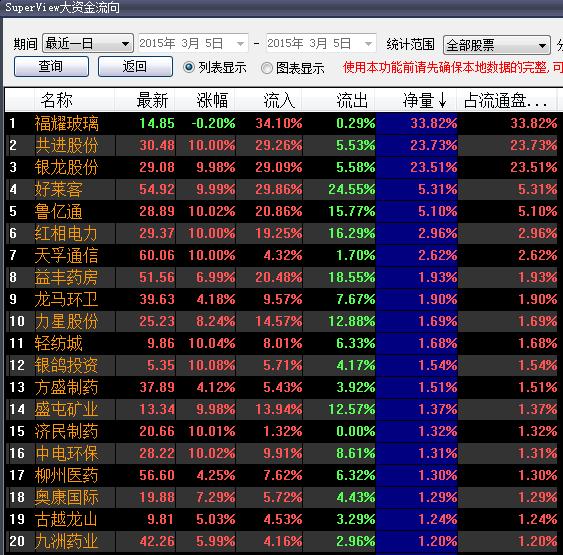Sort by the 净量 column header
This screenshot has height=555, width=563.
pos(425,100)
